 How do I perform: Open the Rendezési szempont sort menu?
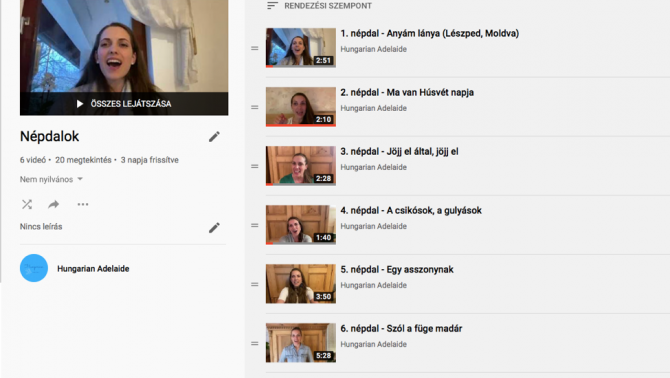(x=319, y=6)
